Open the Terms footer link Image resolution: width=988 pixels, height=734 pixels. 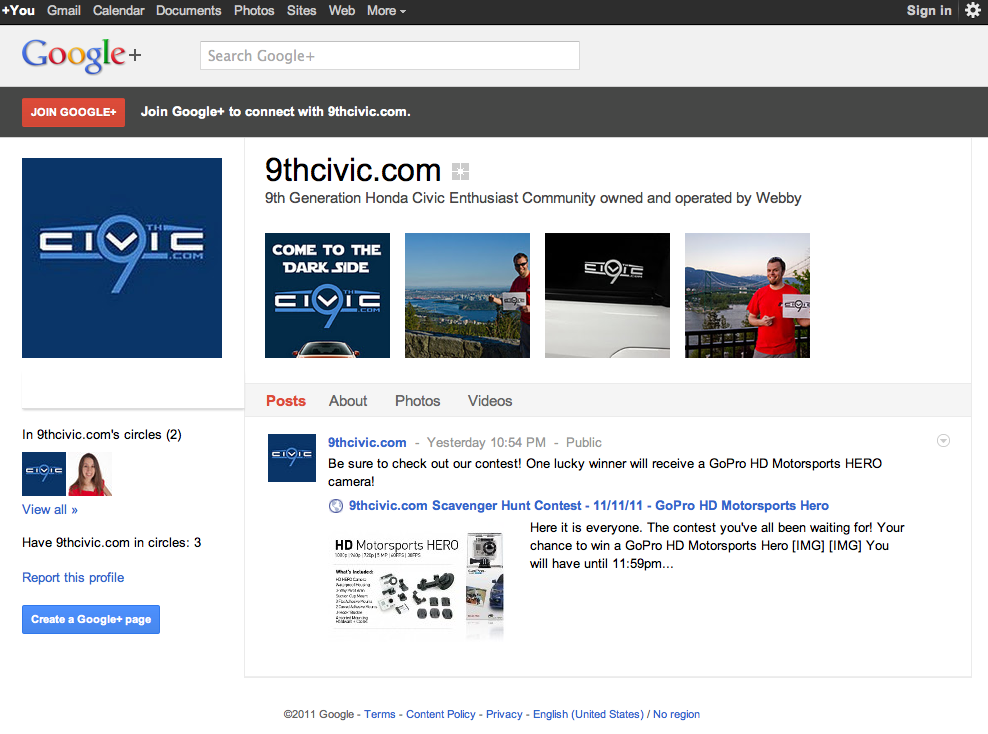point(379,714)
